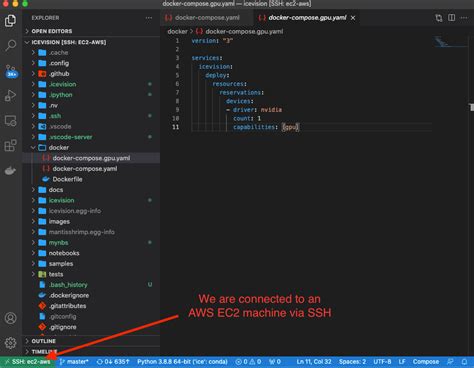
Task: Click the feedback icon in status bar
Action: coord(450,362)
